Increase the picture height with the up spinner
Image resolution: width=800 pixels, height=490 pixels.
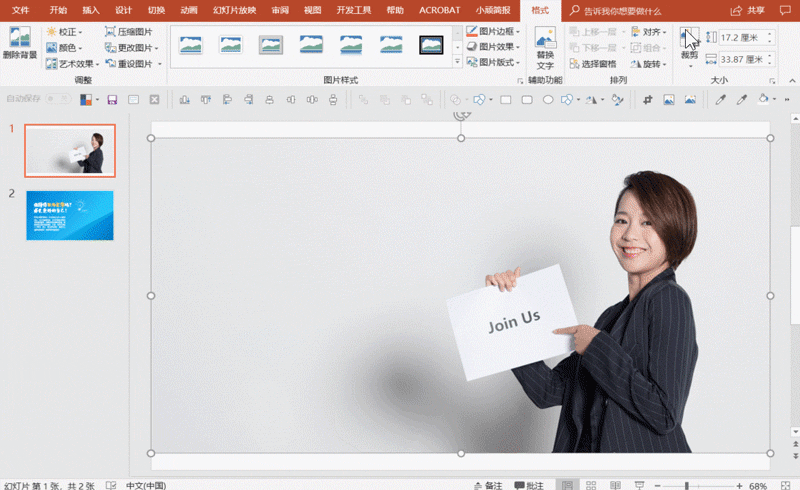tap(770, 34)
